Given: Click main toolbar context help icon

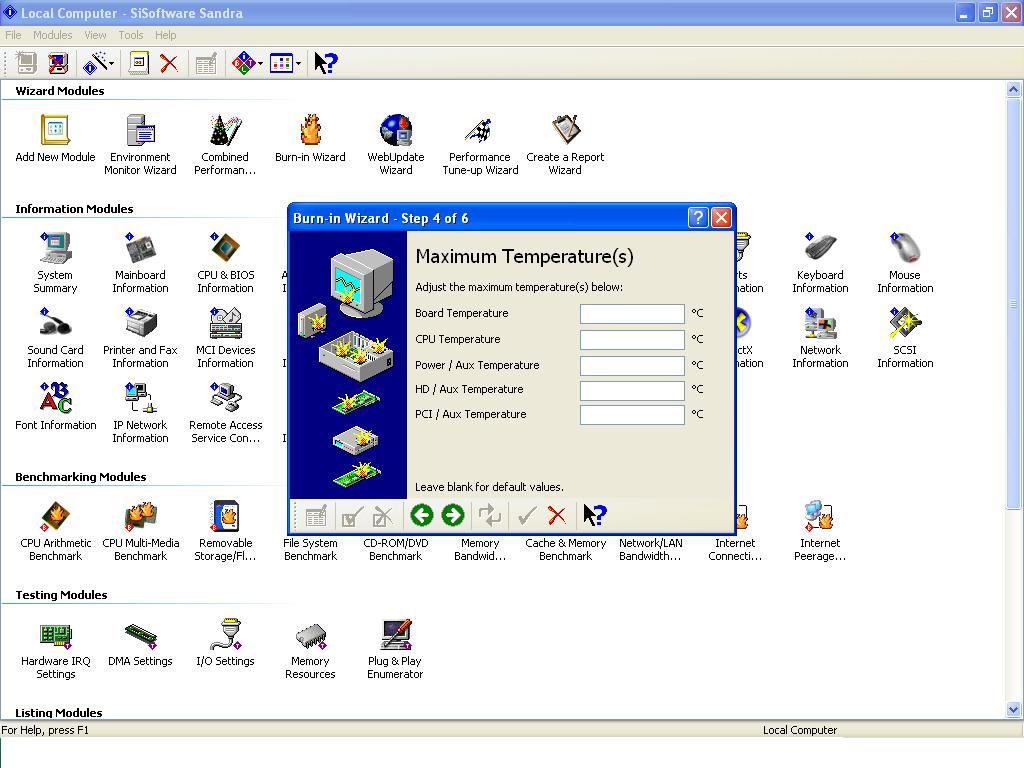Looking at the screenshot, I should [325, 63].
